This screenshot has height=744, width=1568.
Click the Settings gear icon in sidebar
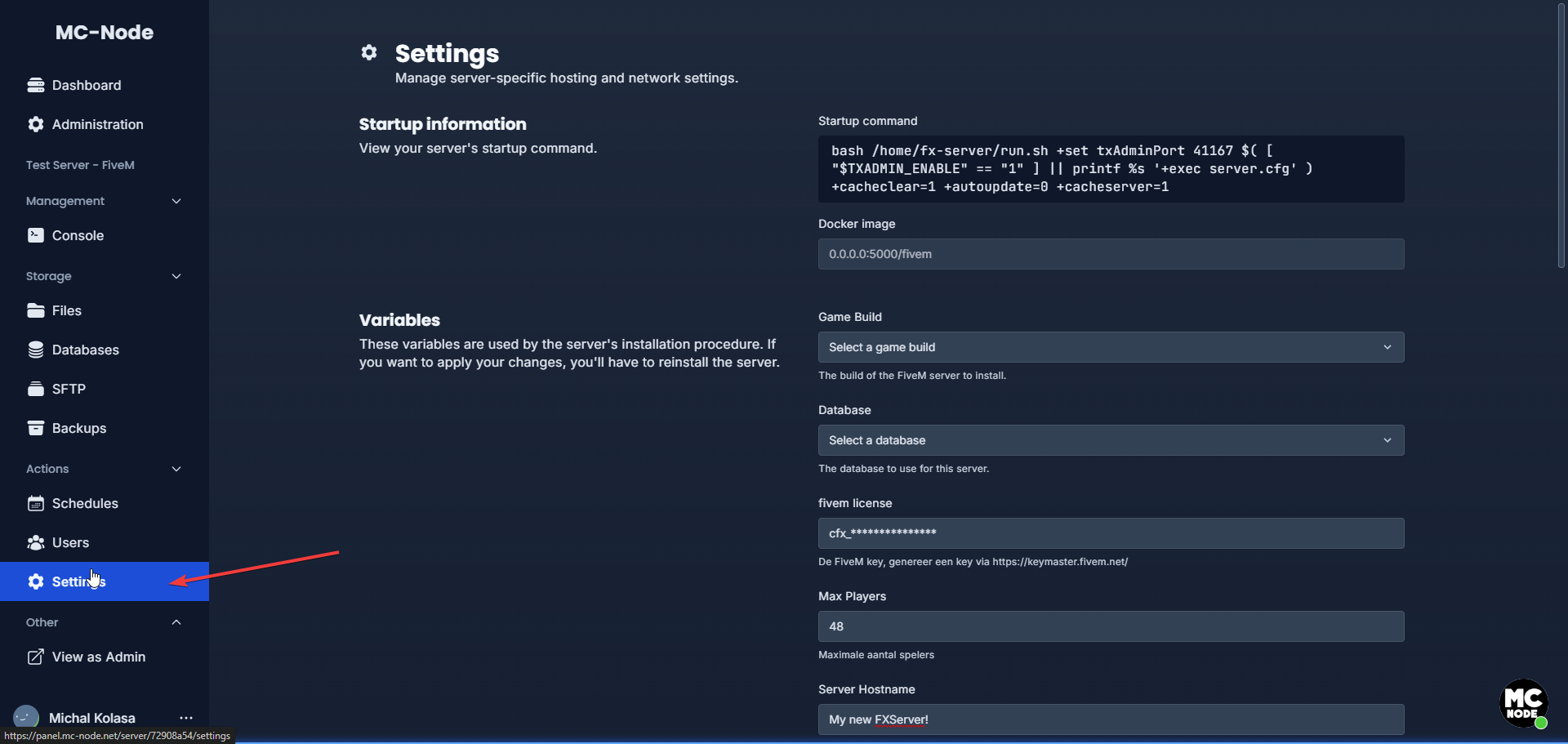[x=35, y=581]
